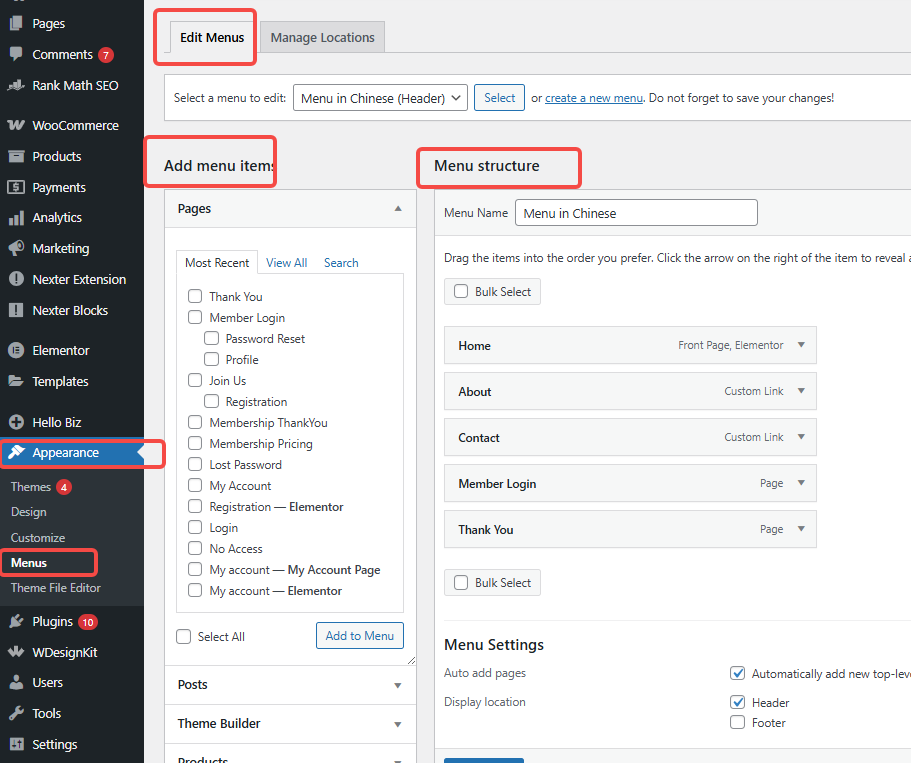This screenshot has height=763, width=911.
Task: Click the create a new menu link
Action: [594, 97]
